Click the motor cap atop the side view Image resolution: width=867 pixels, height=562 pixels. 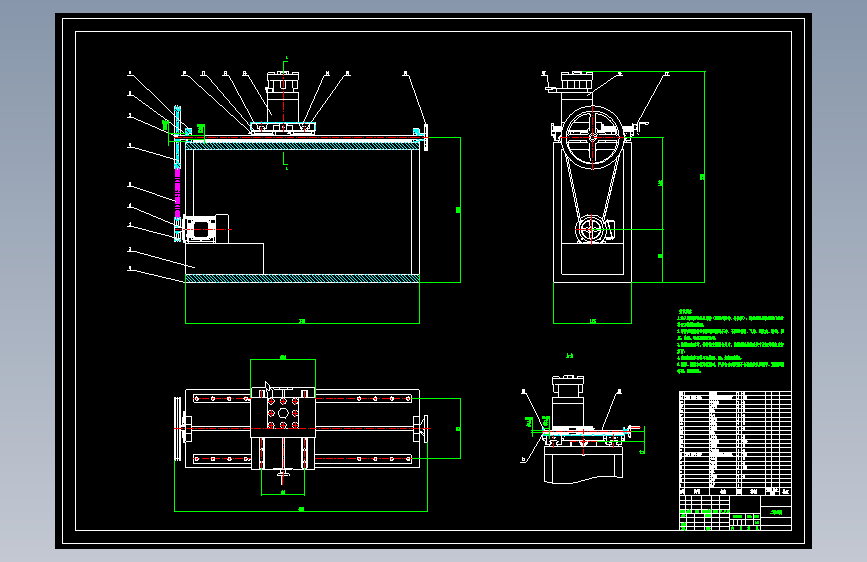(577, 82)
